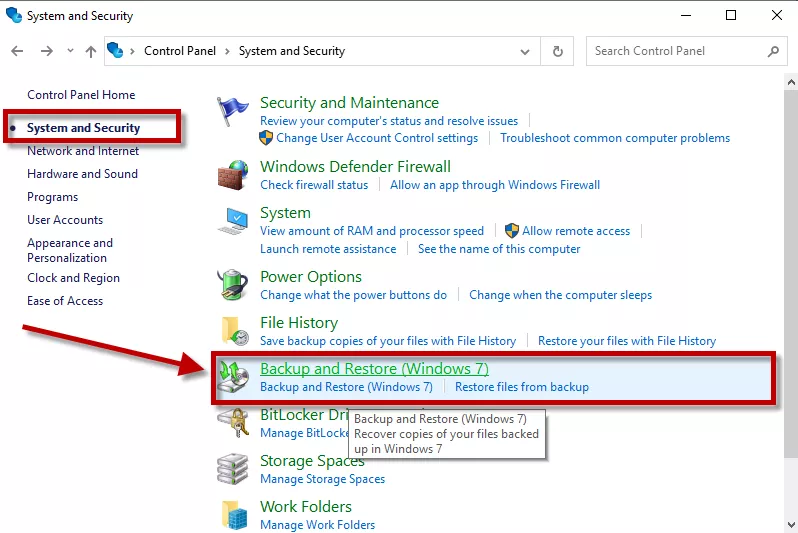798x533 pixels.
Task: Click Restore files from backup
Action: tap(522, 387)
